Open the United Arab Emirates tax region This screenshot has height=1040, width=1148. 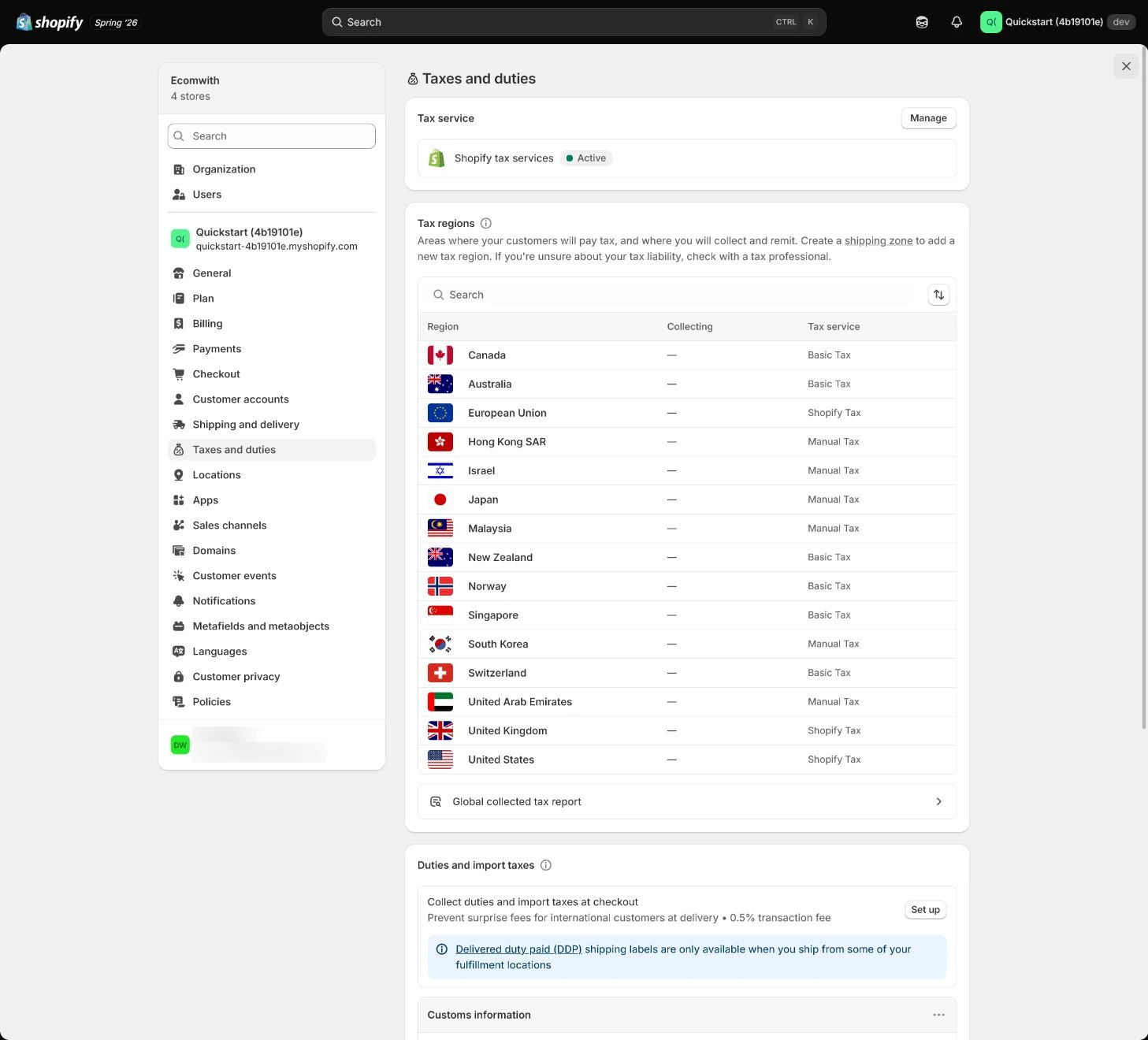click(686, 702)
